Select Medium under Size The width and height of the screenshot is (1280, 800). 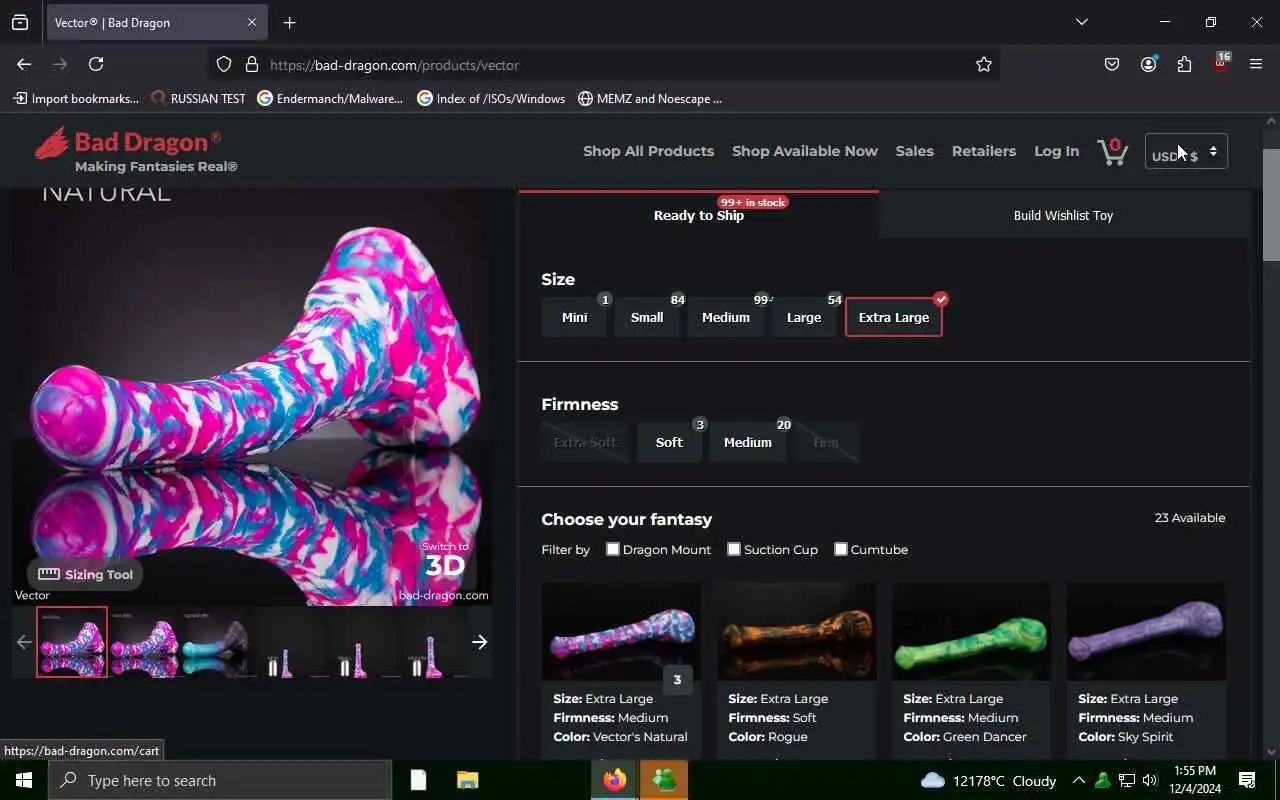pyautogui.click(x=726, y=317)
